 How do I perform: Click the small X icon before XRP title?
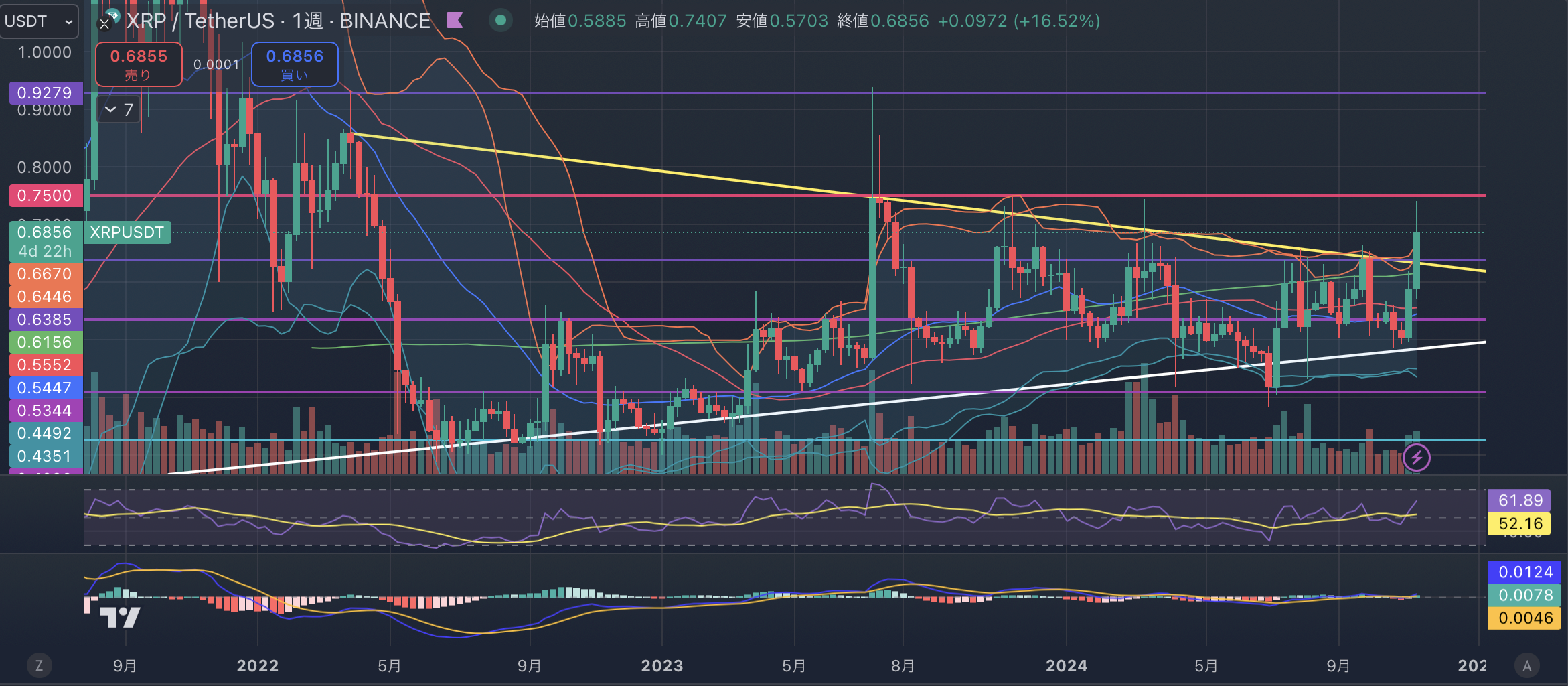[x=104, y=24]
